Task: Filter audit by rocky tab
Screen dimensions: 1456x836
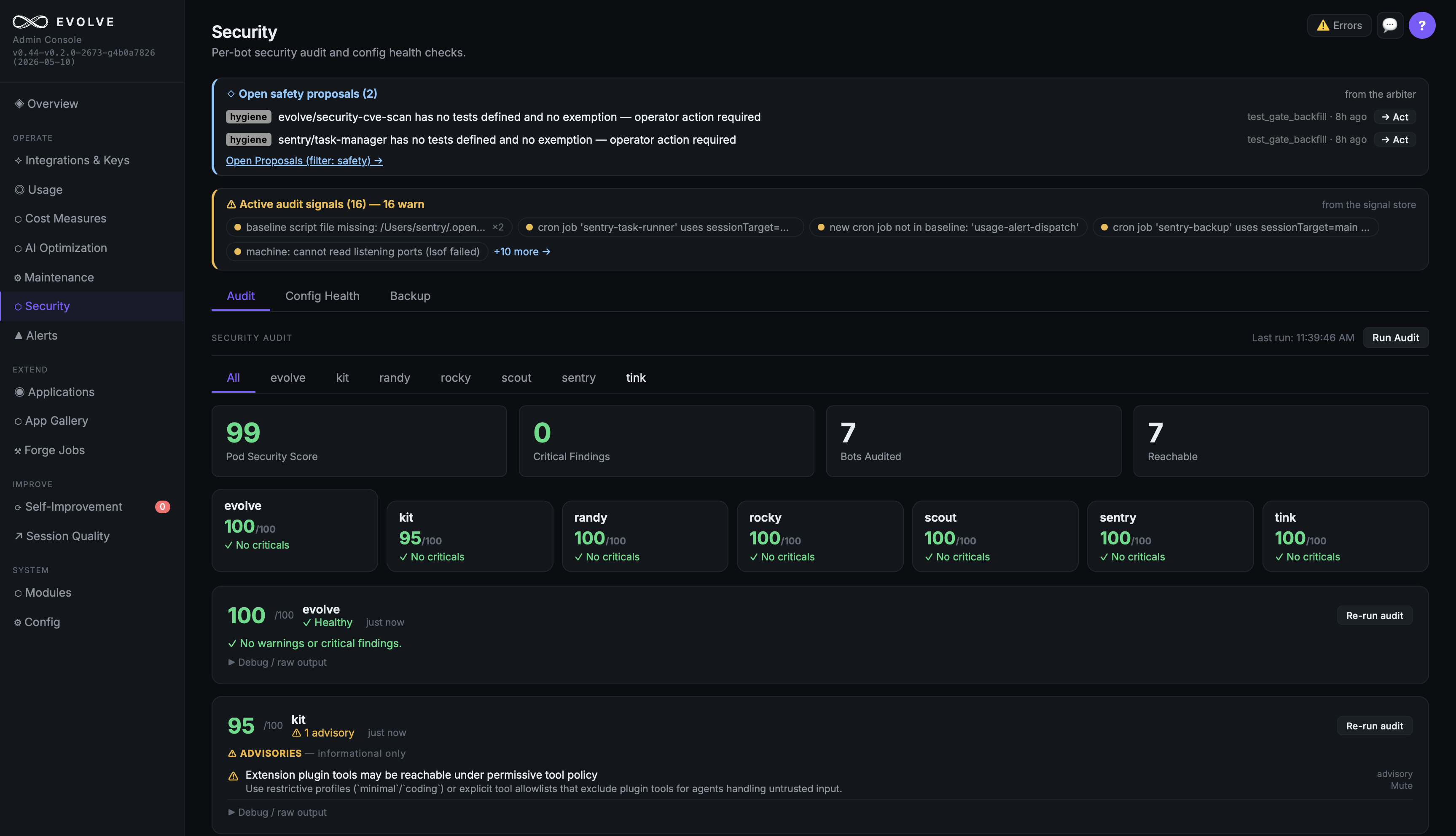Action: [x=455, y=378]
